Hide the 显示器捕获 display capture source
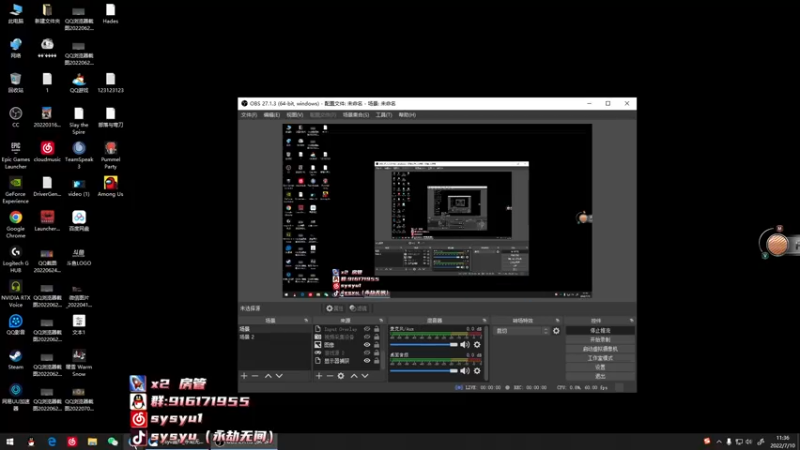 coord(367,361)
